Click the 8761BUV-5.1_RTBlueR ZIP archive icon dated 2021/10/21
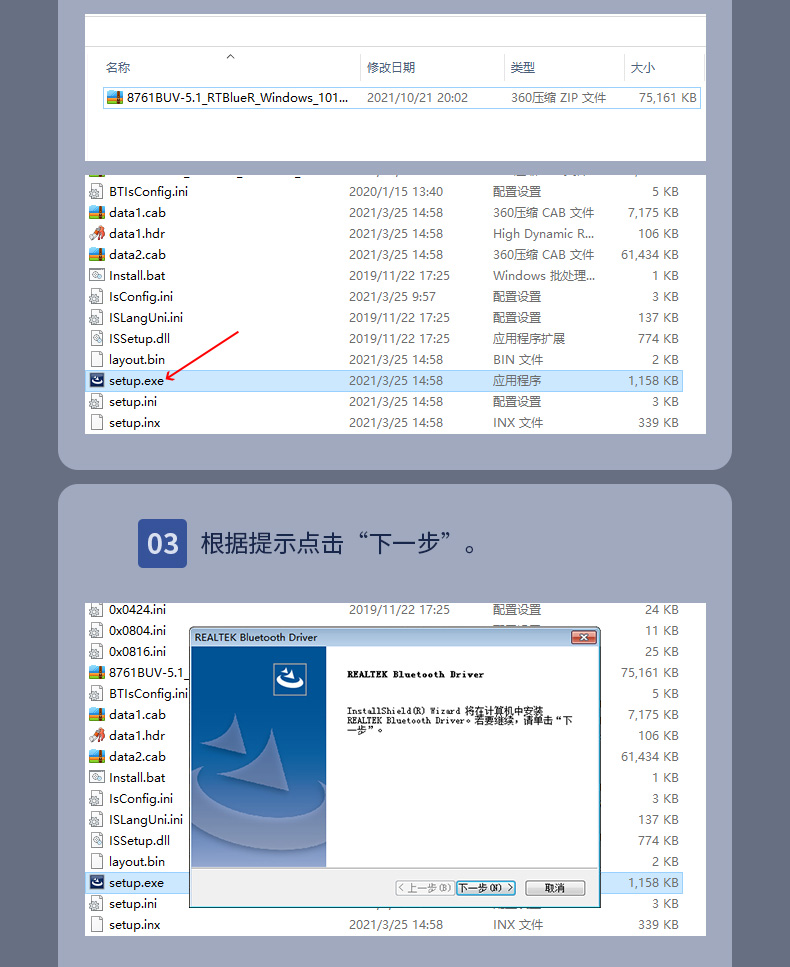This screenshot has width=790, height=967. [115, 97]
